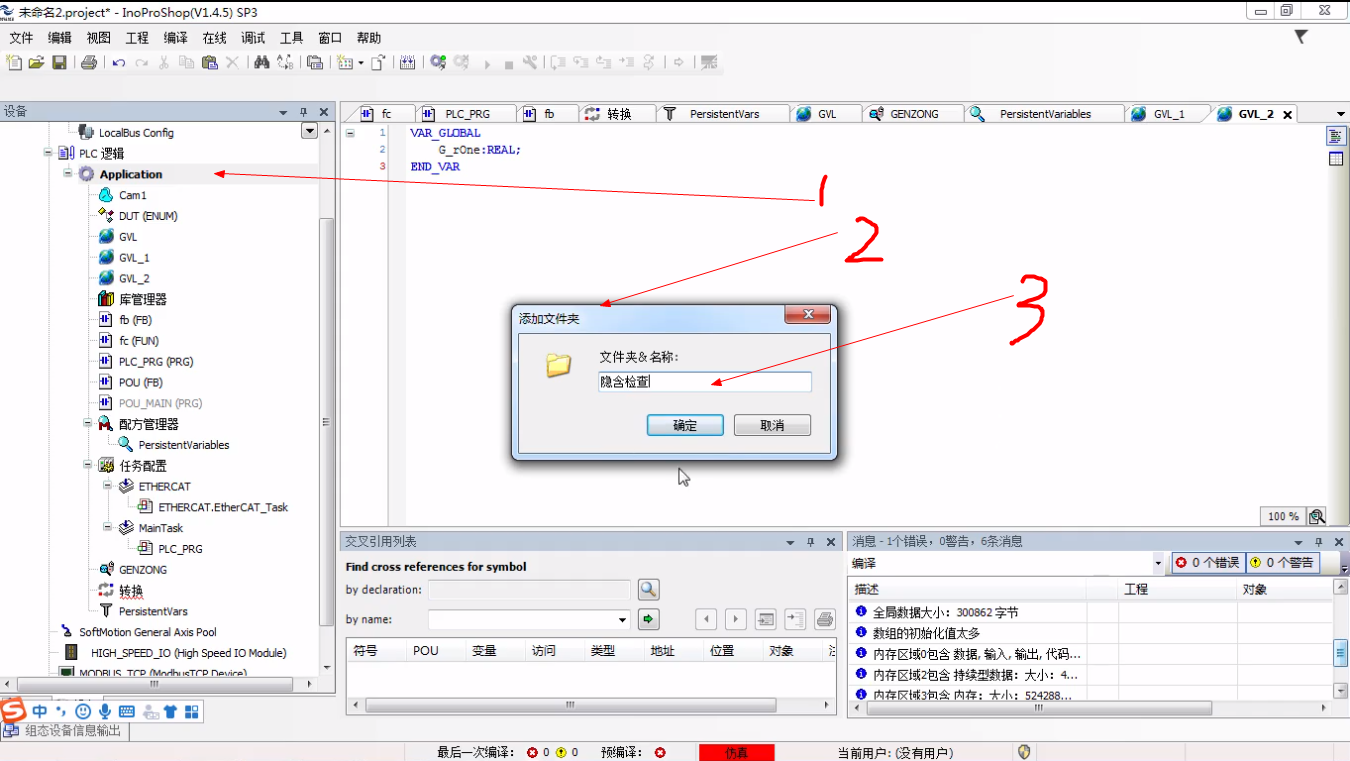Viewport: 1350px width, 761px height.
Task: Switch to the GVL_1 editor tab
Action: pos(1167,114)
